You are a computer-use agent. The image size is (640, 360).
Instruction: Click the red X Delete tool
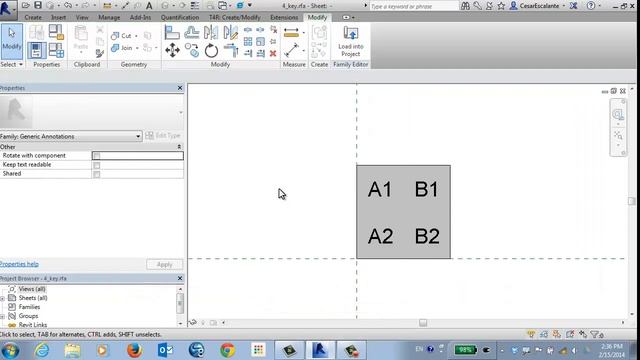tap(273, 53)
